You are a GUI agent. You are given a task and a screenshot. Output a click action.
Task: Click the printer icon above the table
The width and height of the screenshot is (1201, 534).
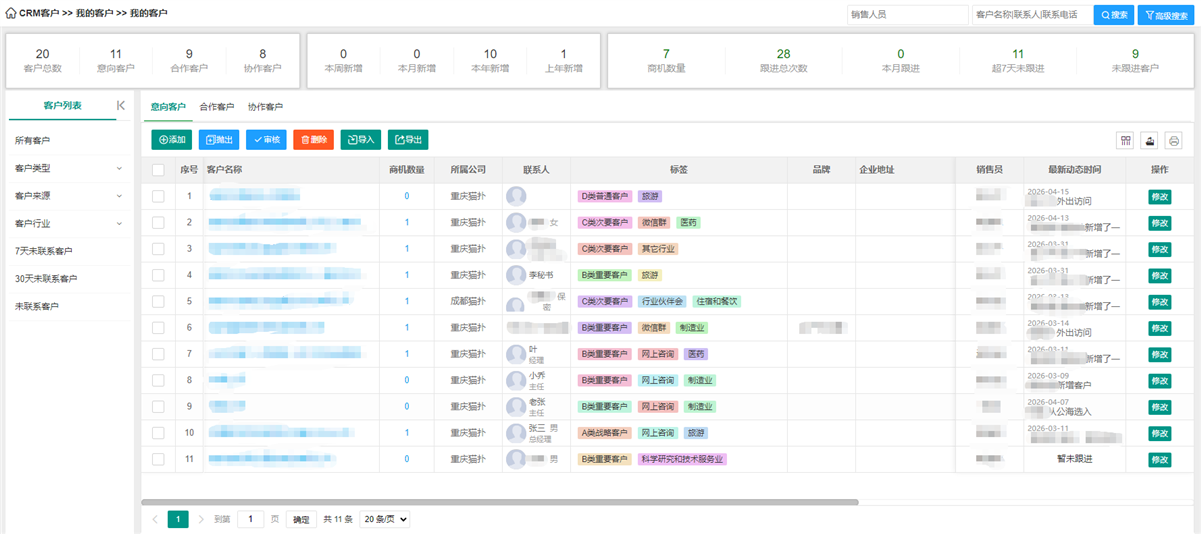click(1174, 141)
